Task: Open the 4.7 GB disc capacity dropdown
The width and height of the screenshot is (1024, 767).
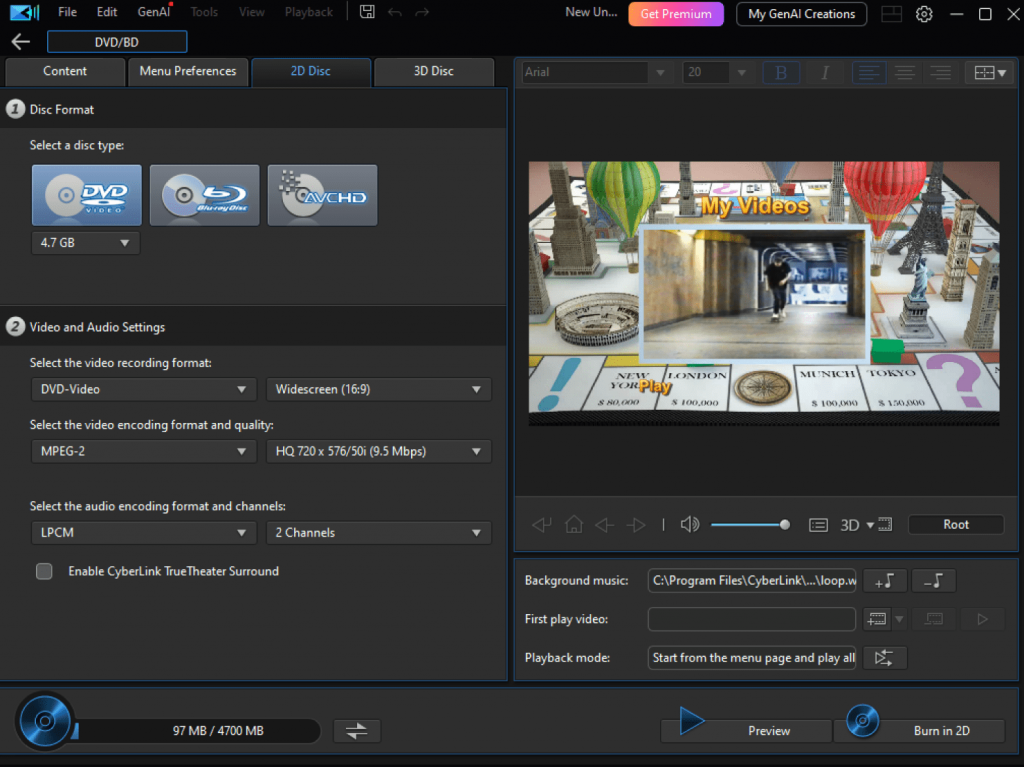Action: coord(85,243)
